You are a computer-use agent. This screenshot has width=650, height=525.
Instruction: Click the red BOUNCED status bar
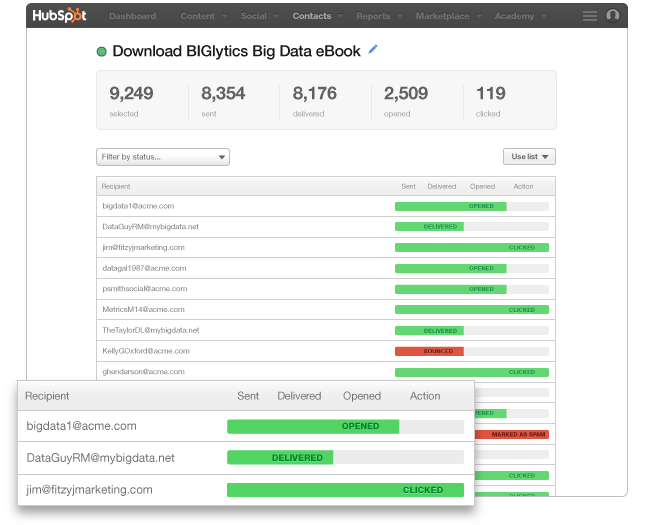point(429,351)
